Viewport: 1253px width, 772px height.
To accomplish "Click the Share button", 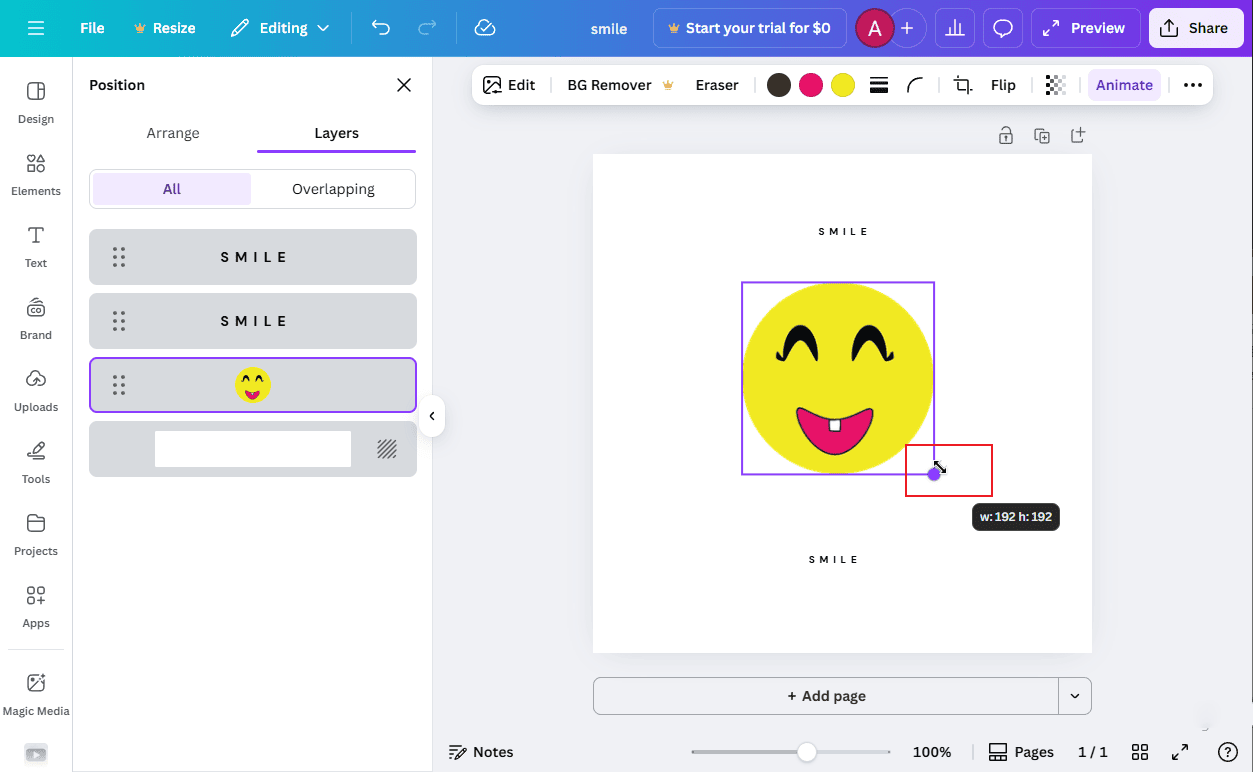I will click(1195, 28).
